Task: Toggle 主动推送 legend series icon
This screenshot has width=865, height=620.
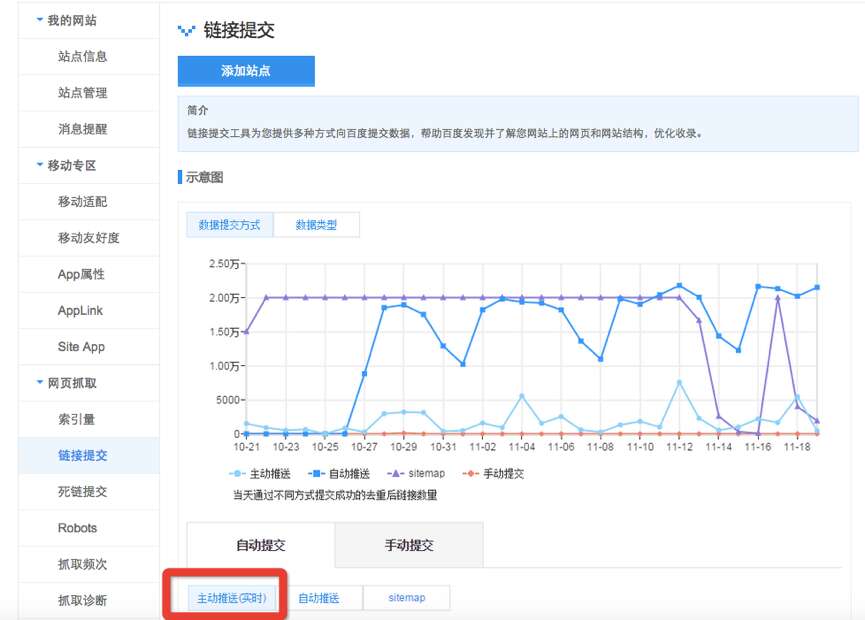Action: (x=238, y=474)
